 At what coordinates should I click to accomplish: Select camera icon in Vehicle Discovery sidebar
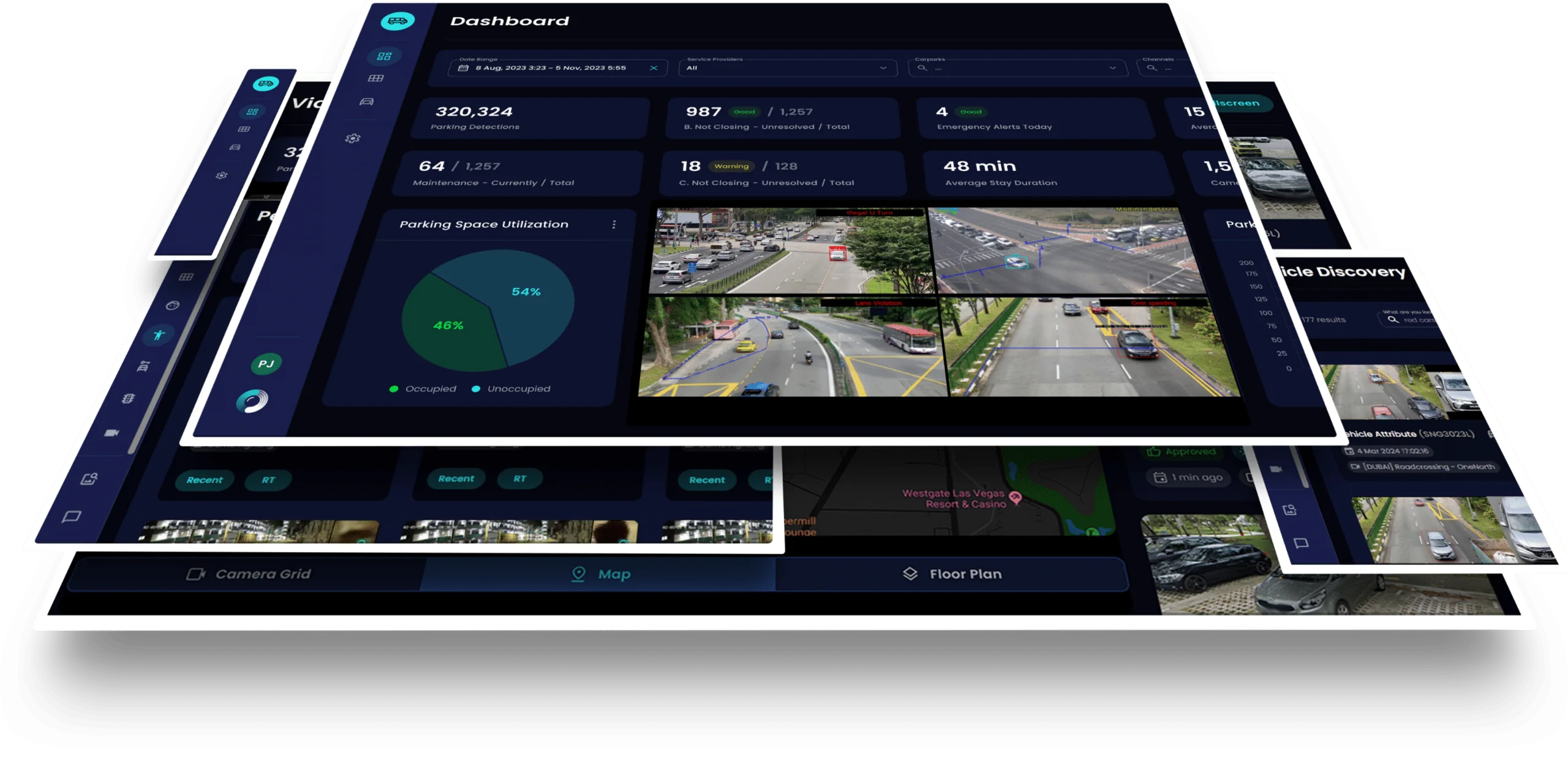coord(1276,469)
